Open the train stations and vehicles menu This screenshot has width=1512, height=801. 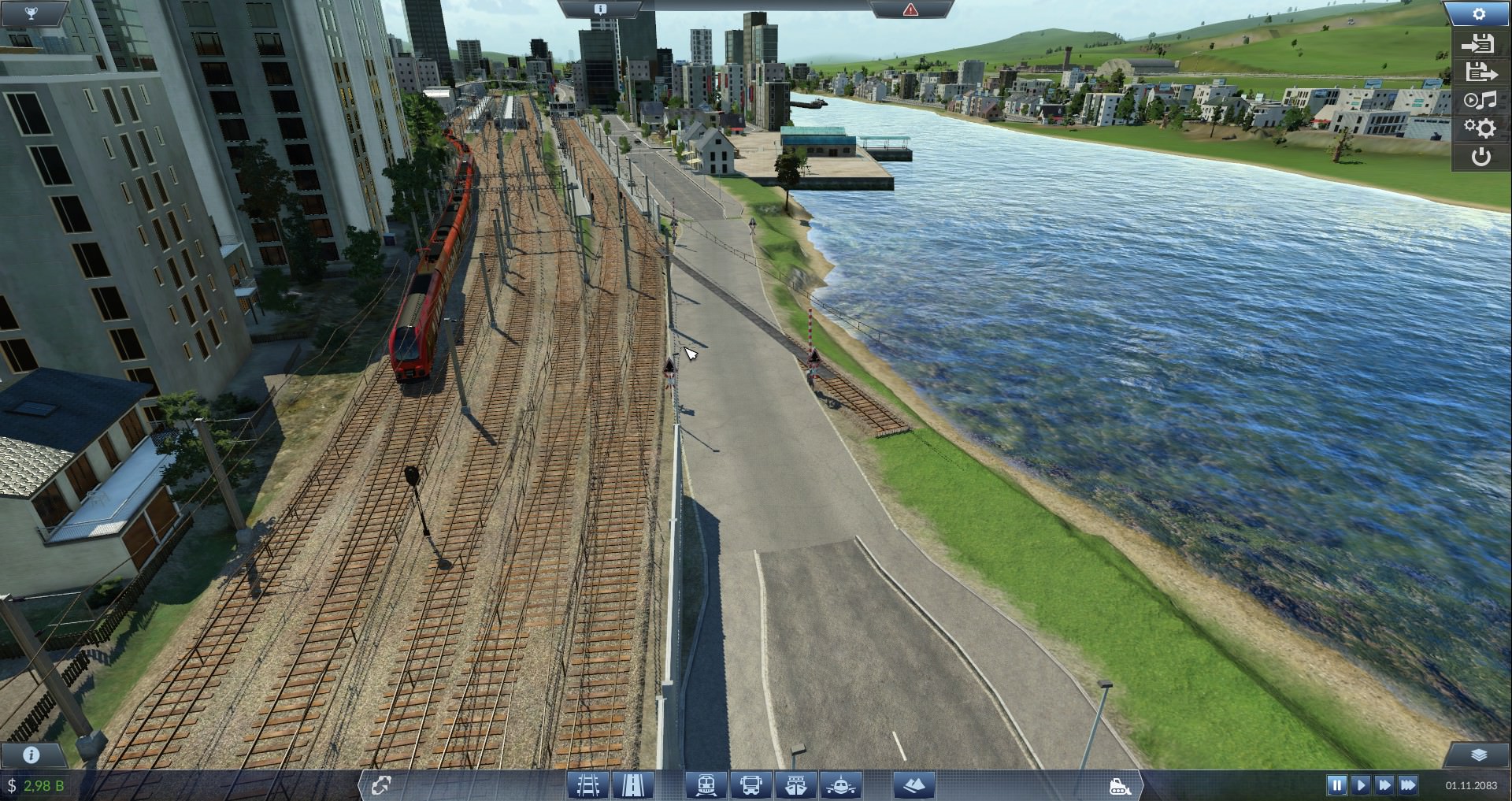click(706, 785)
